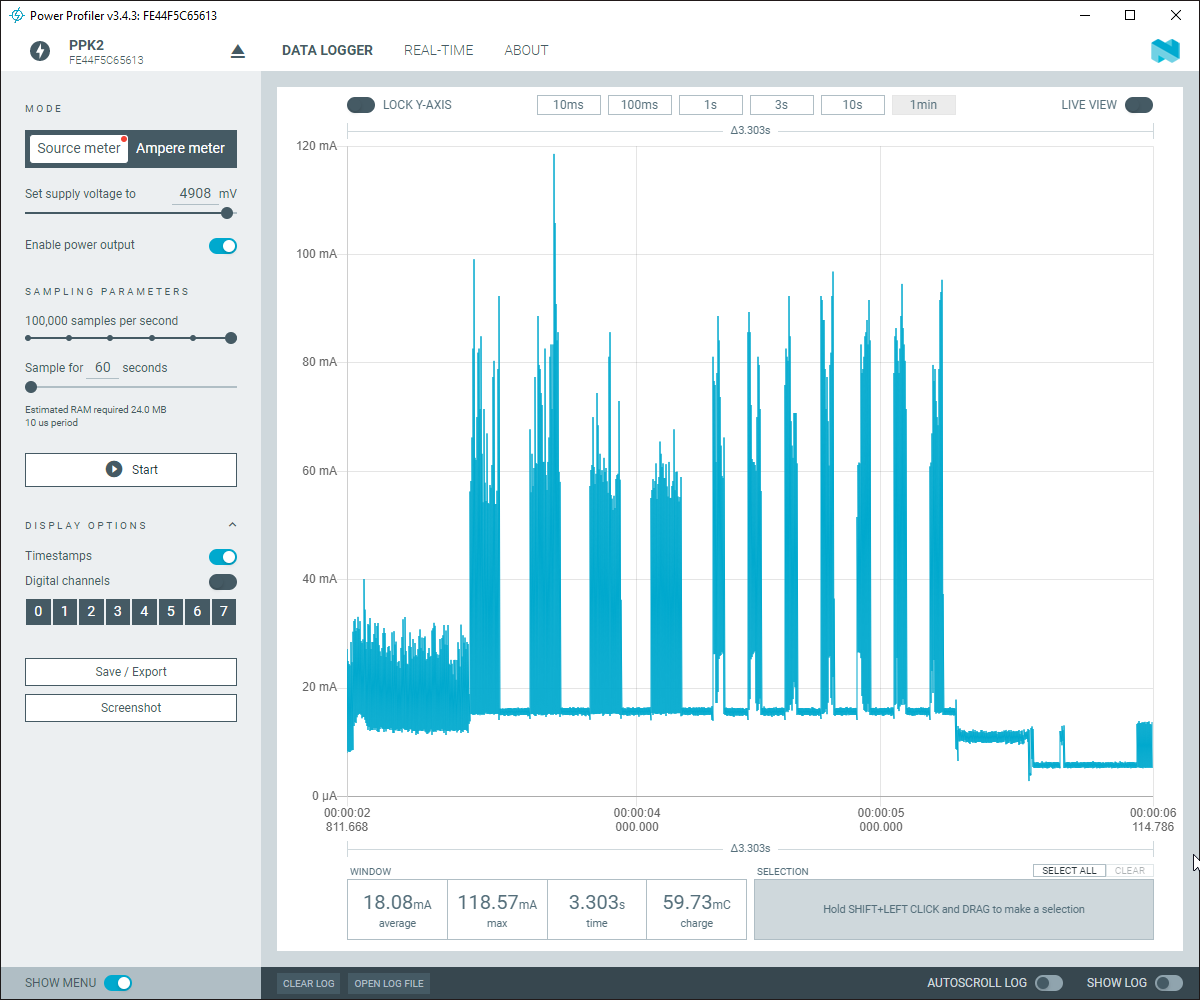Enable digital channel 7
The width and height of the screenshot is (1200, 1000).
224,611
